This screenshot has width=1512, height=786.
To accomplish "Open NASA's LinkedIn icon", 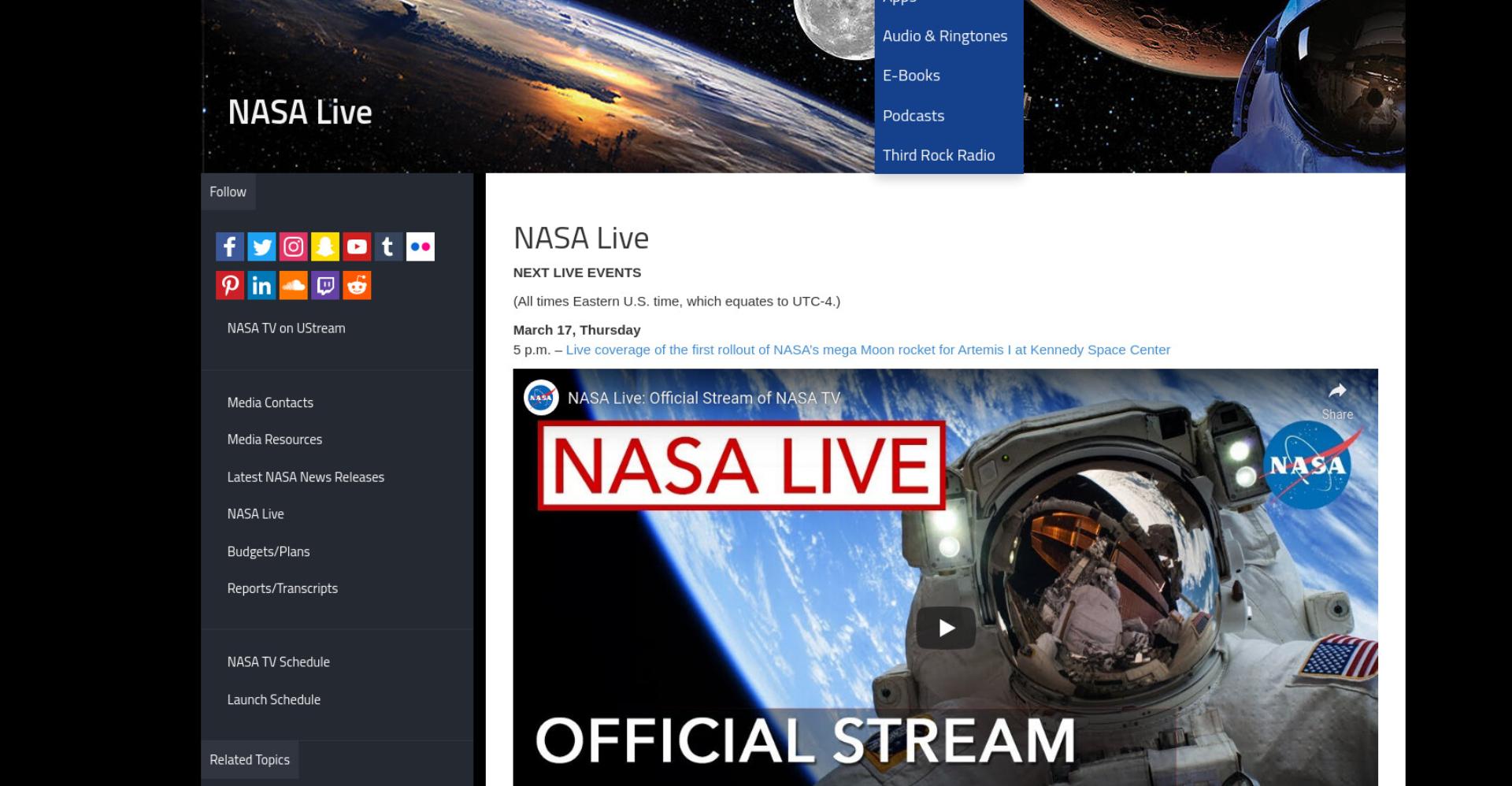I will [x=261, y=285].
